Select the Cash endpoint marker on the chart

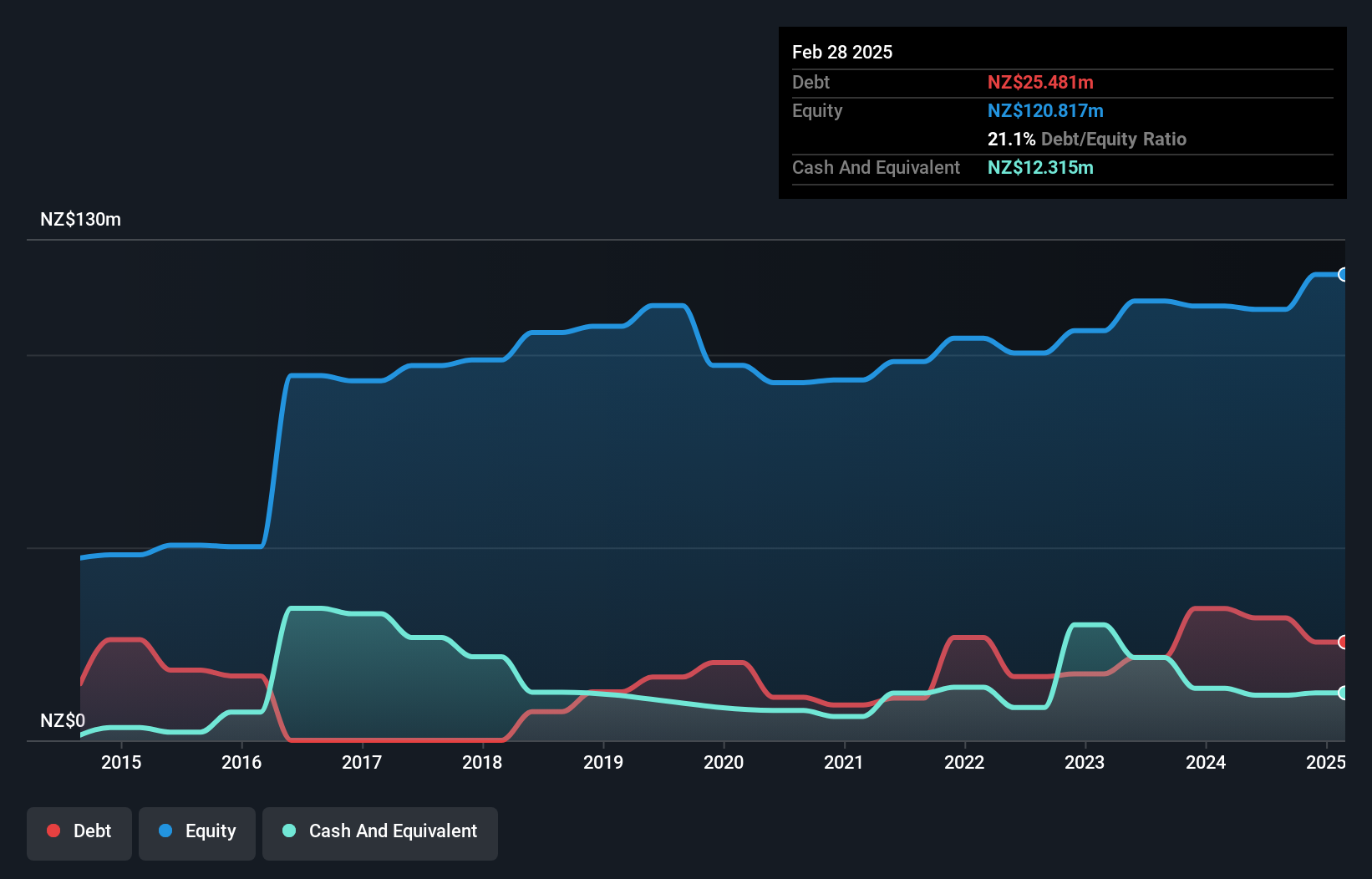pyautogui.click(x=1344, y=693)
